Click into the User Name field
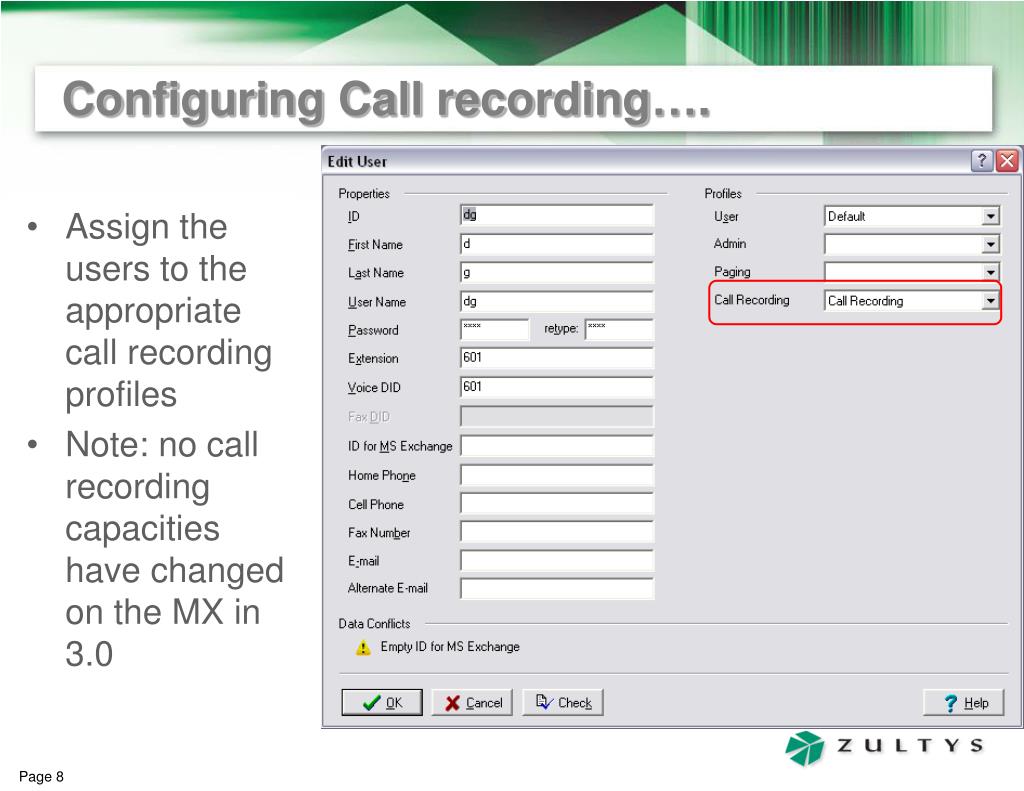1024x791 pixels. [x=557, y=301]
